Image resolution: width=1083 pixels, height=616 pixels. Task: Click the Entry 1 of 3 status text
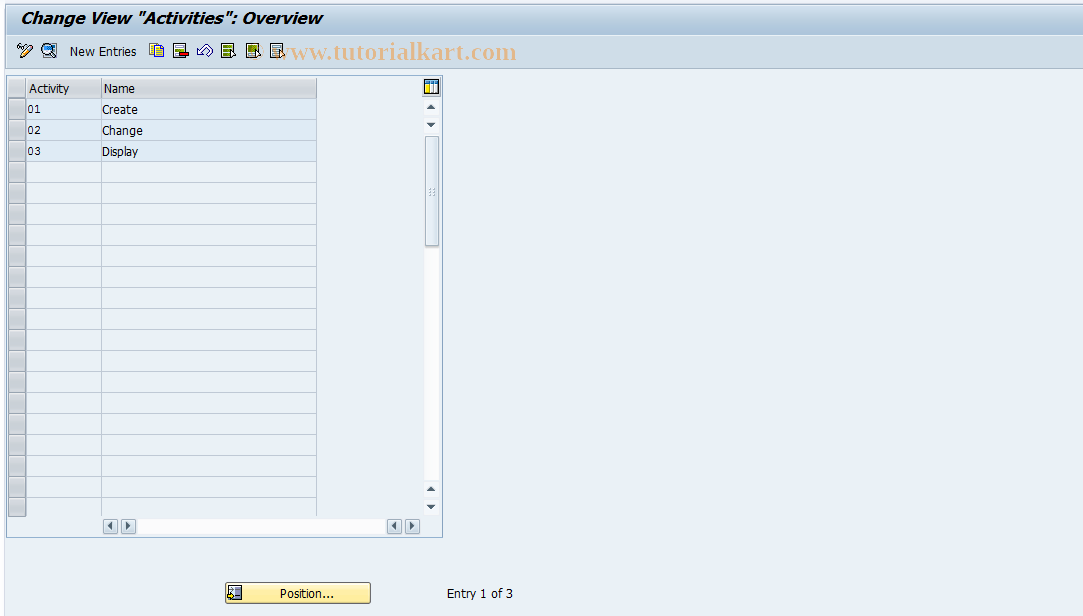pos(479,594)
